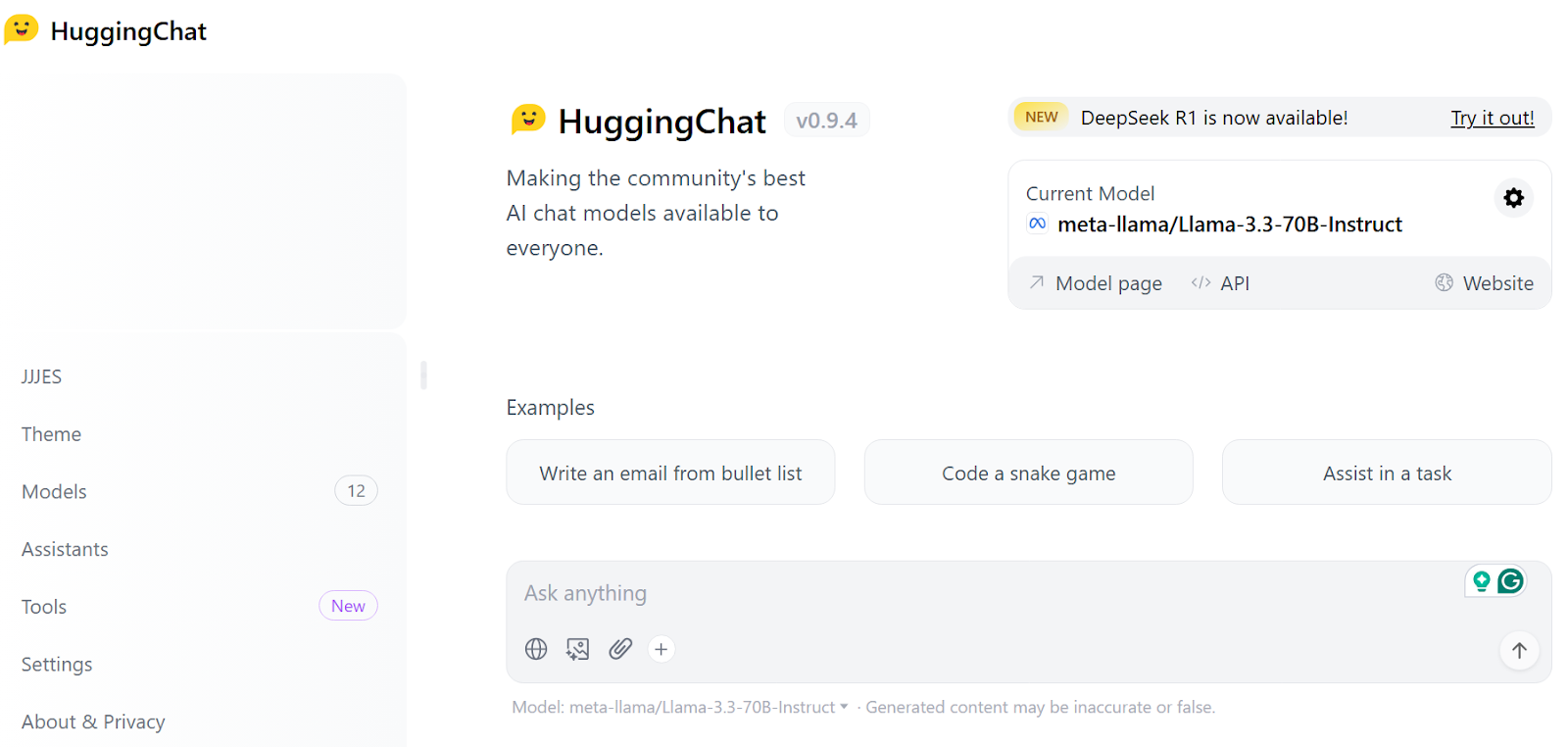Click the plus icon to add more tools
The image size is (1568, 747).
coord(661,648)
